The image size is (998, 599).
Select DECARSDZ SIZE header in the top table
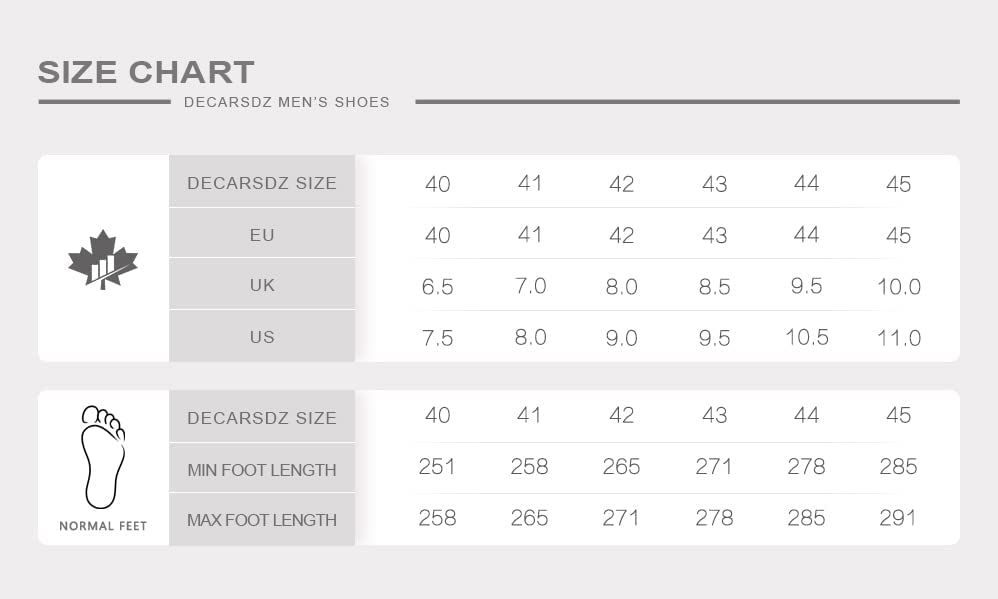(262, 182)
